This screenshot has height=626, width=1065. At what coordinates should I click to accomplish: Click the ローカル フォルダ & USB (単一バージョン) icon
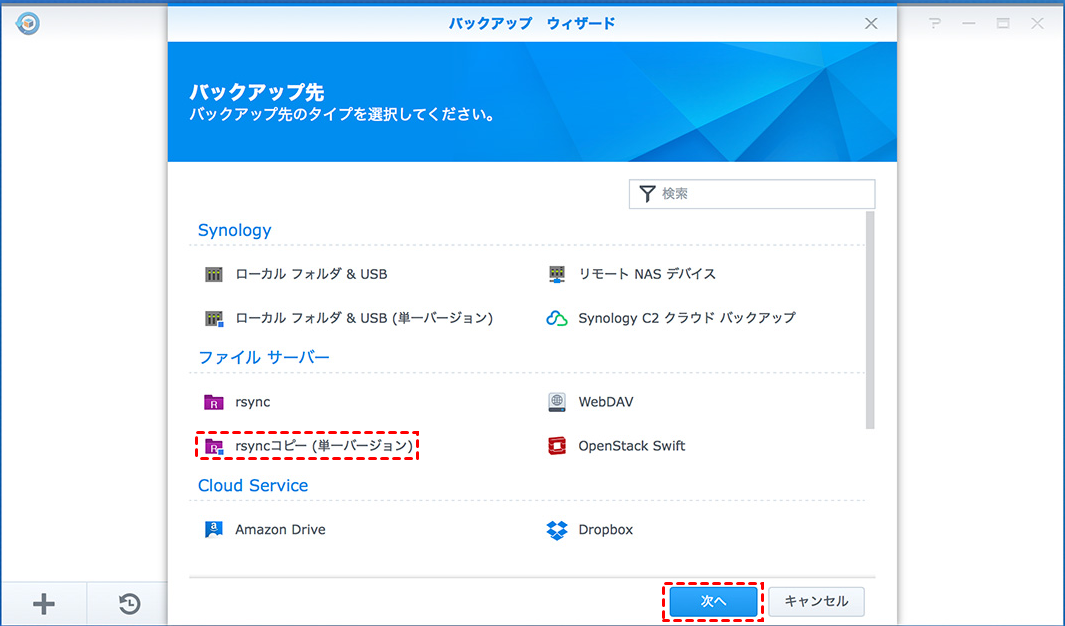pyautogui.click(x=214, y=318)
